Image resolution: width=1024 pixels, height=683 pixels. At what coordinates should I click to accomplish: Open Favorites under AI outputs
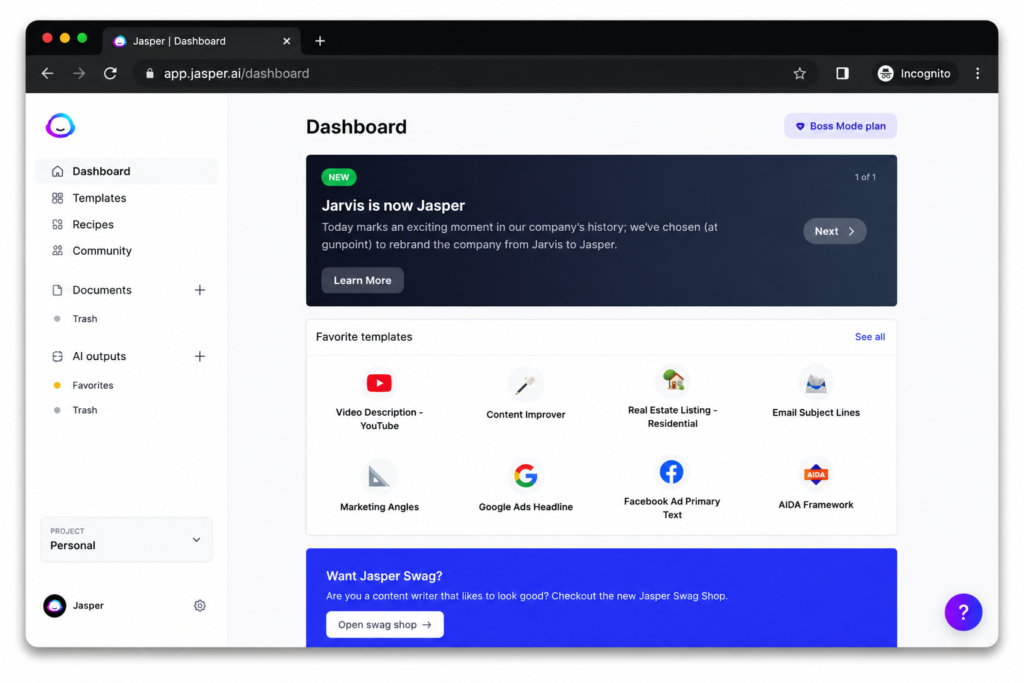[x=93, y=385]
